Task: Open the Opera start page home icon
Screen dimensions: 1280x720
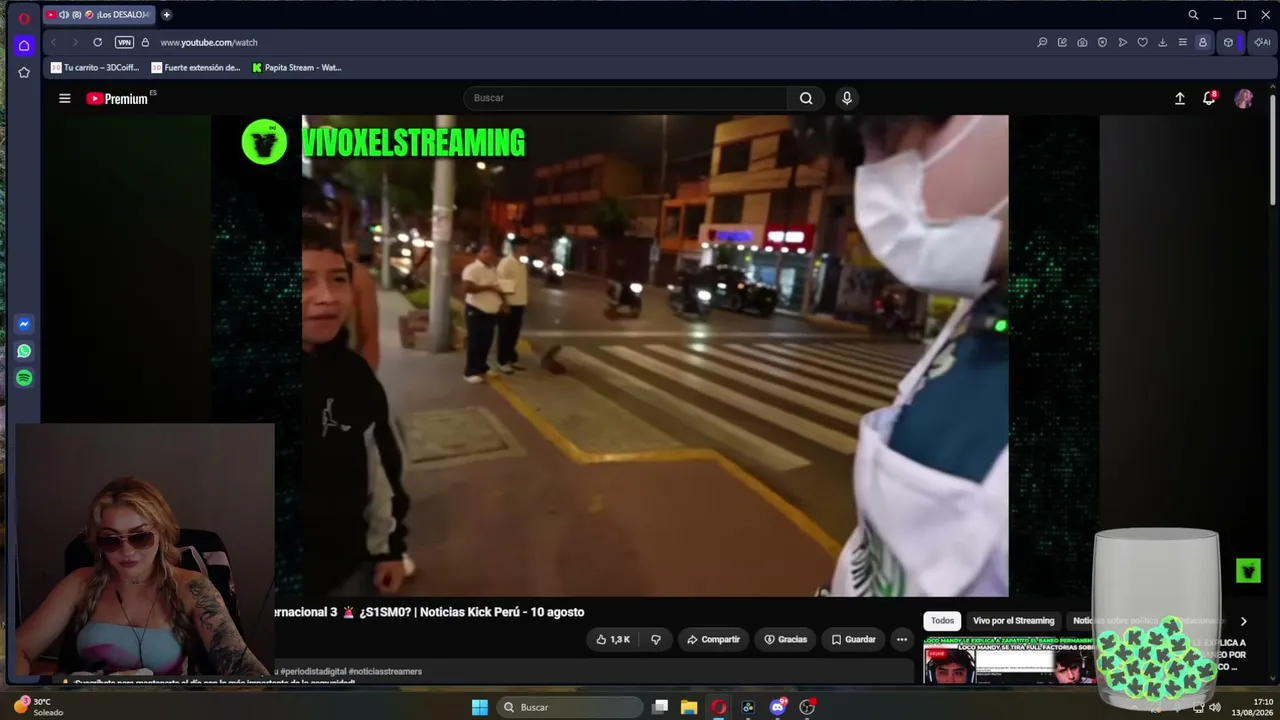Action: (x=24, y=45)
